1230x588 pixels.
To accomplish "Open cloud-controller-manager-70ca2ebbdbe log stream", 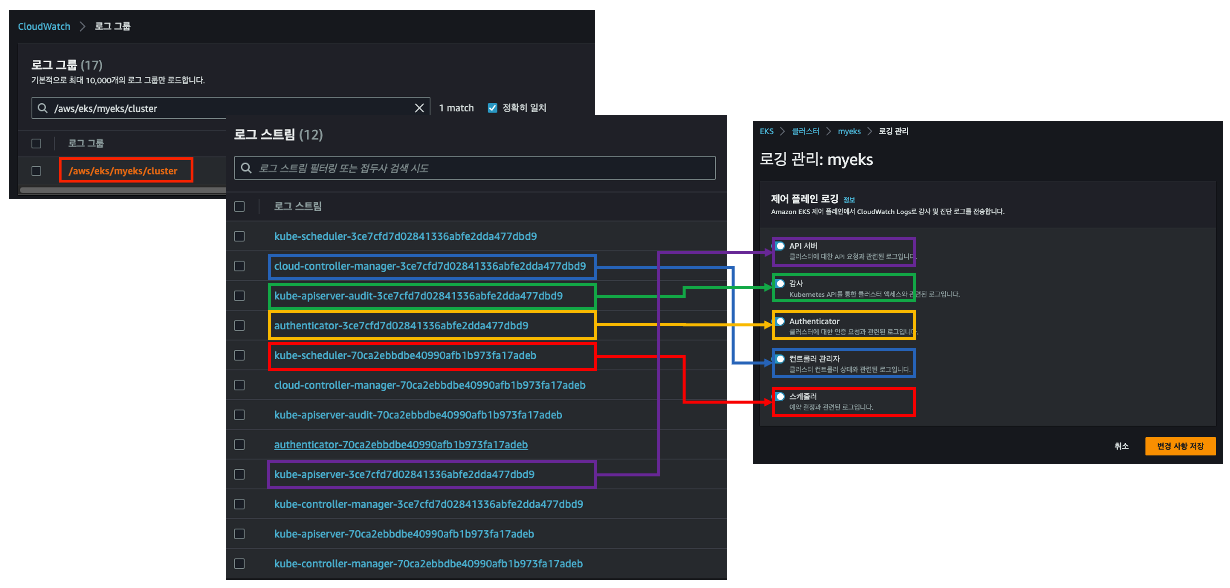I will pyautogui.click(x=430, y=385).
